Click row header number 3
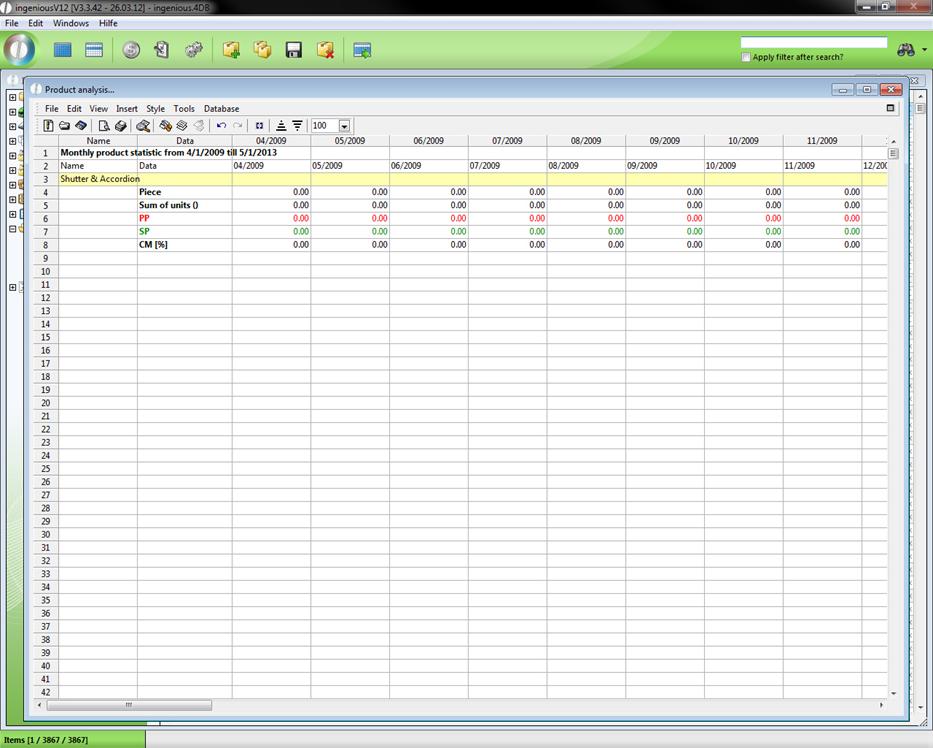Image resolution: width=933 pixels, height=748 pixels. [45, 179]
